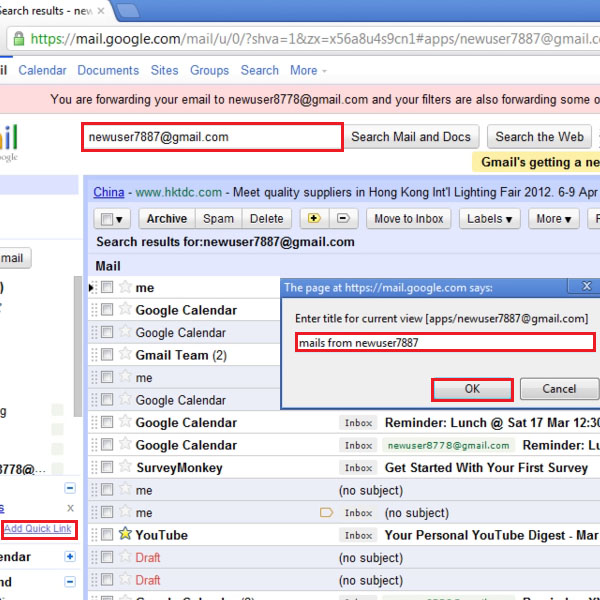
Task: Click the sidebar vertical scrollbar
Action: tap(78, 346)
